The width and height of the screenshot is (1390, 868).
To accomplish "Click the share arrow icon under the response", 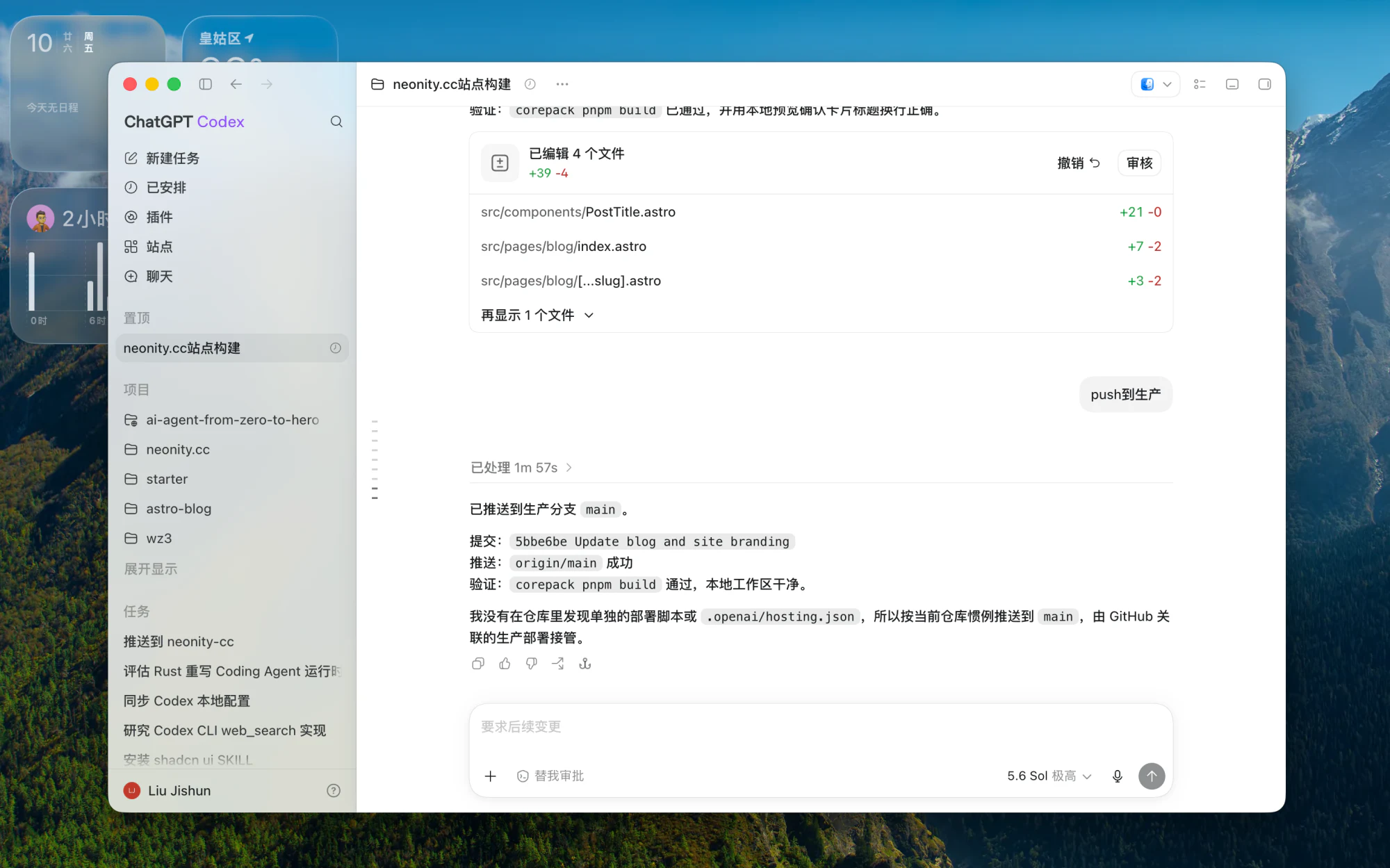I will coord(558,664).
